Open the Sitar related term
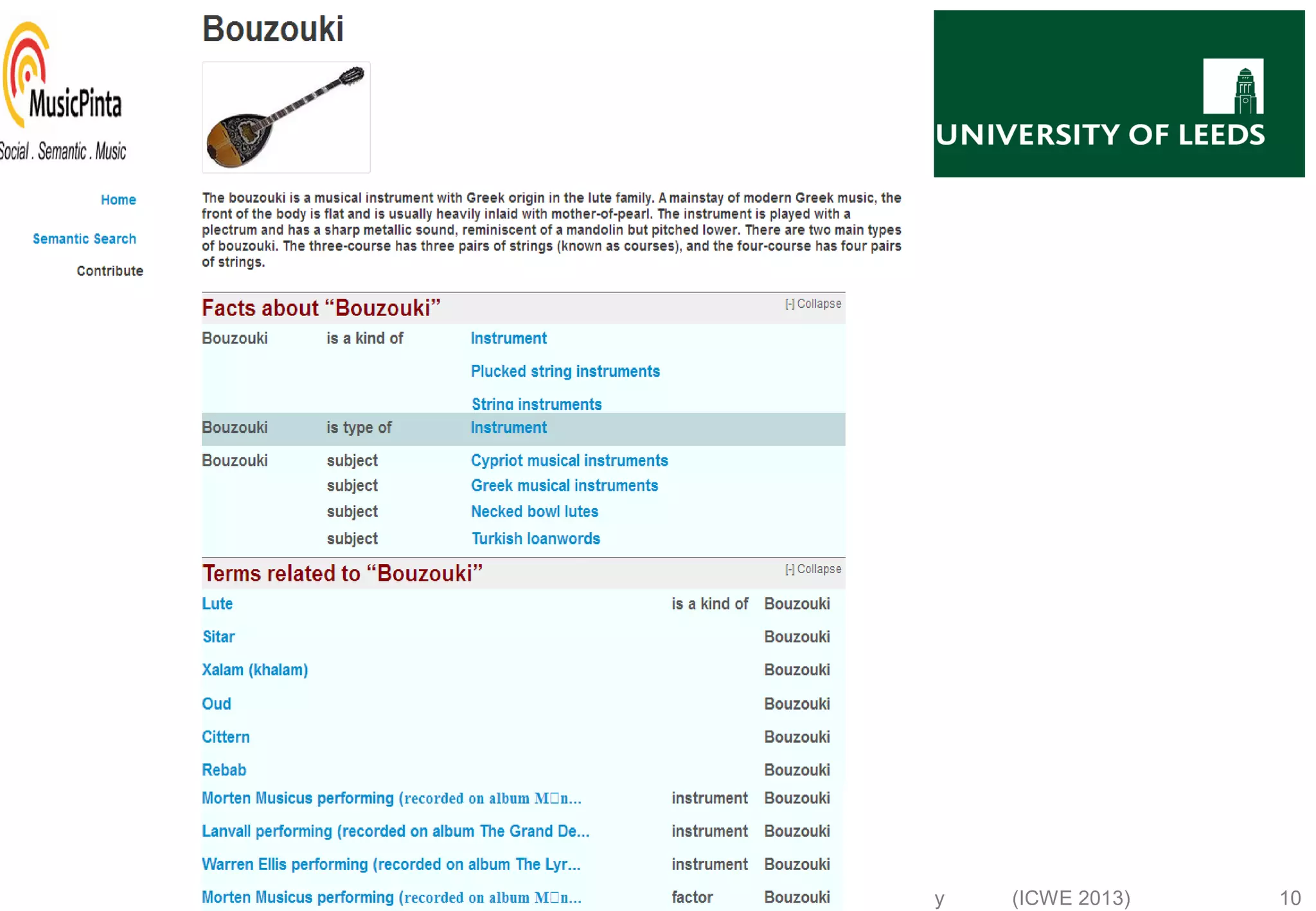The height and width of the screenshot is (911, 1316). pyautogui.click(x=218, y=637)
